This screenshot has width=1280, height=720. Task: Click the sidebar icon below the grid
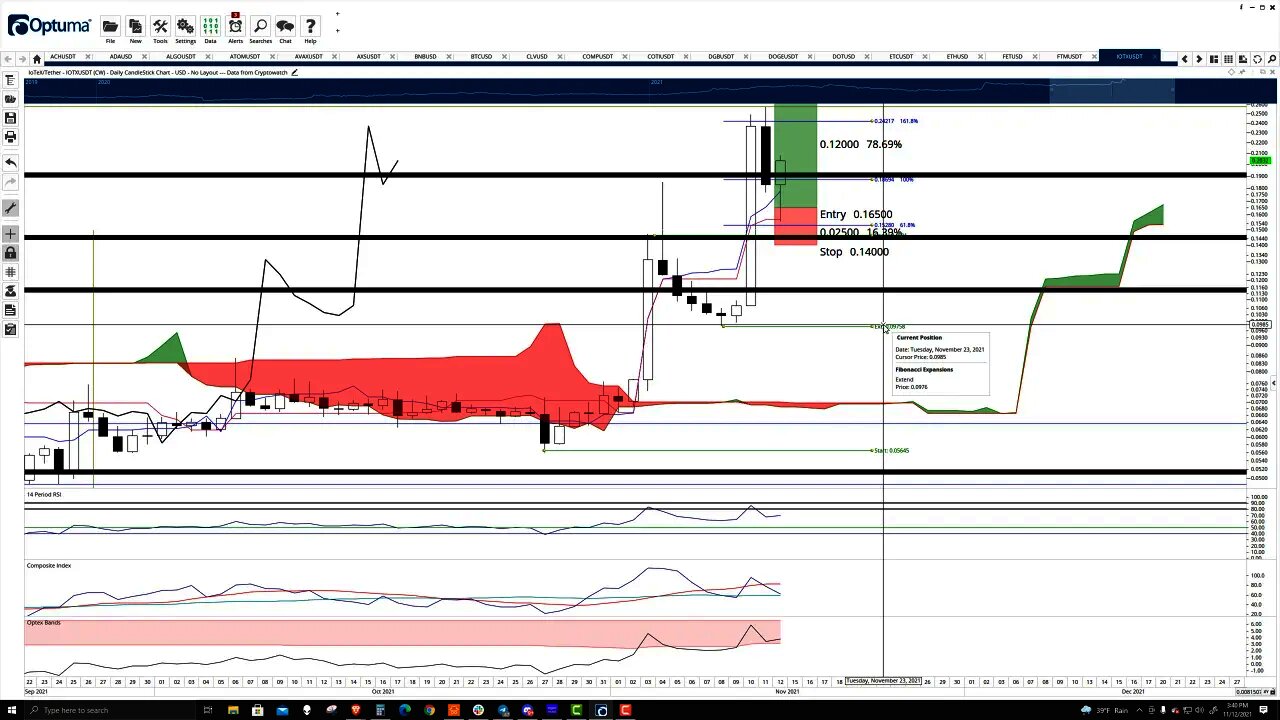coord(10,291)
